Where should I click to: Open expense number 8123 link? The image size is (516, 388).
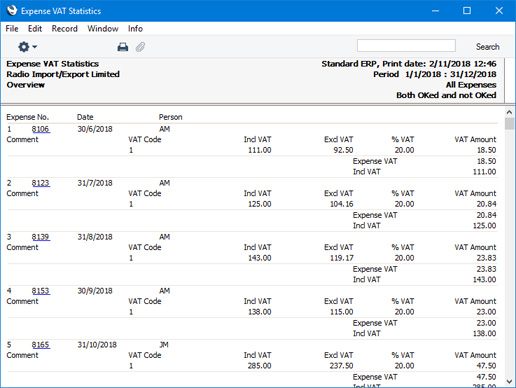41,183
